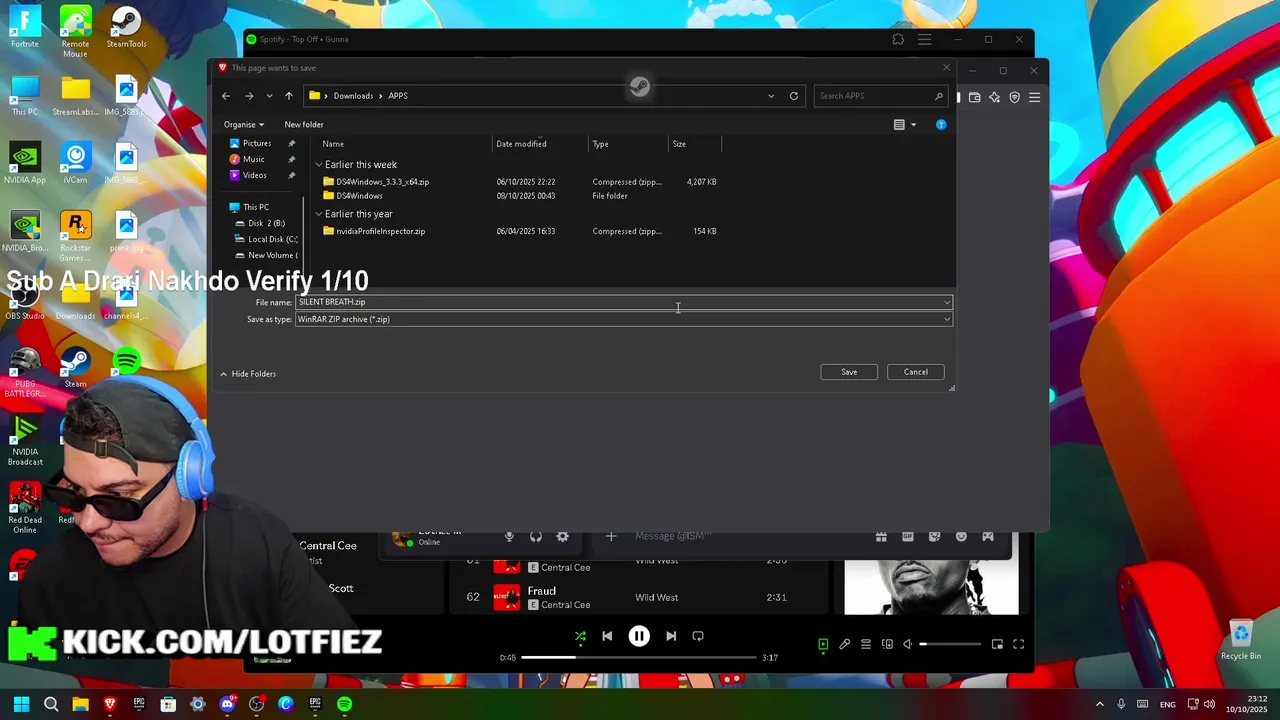Go up one folder level
The width and height of the screenshot is (1280, 720).
(x=289, y=96)
